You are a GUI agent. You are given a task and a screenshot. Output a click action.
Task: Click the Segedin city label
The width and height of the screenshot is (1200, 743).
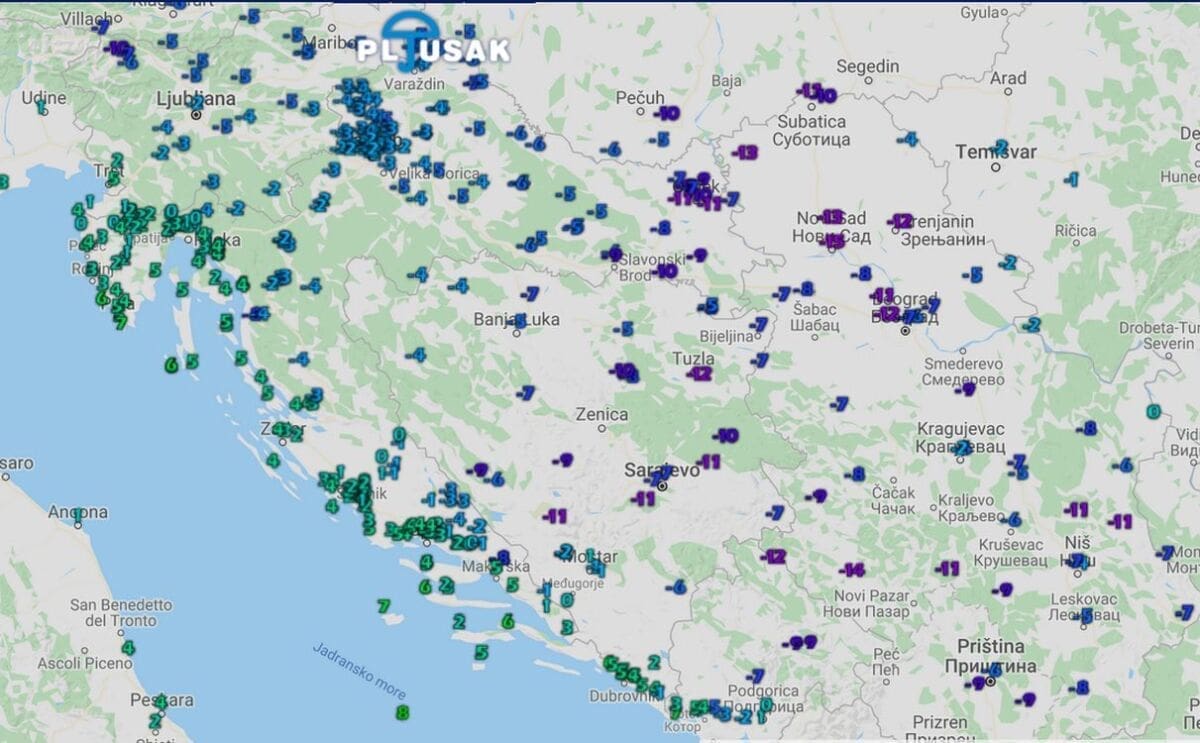coord(867,66)
